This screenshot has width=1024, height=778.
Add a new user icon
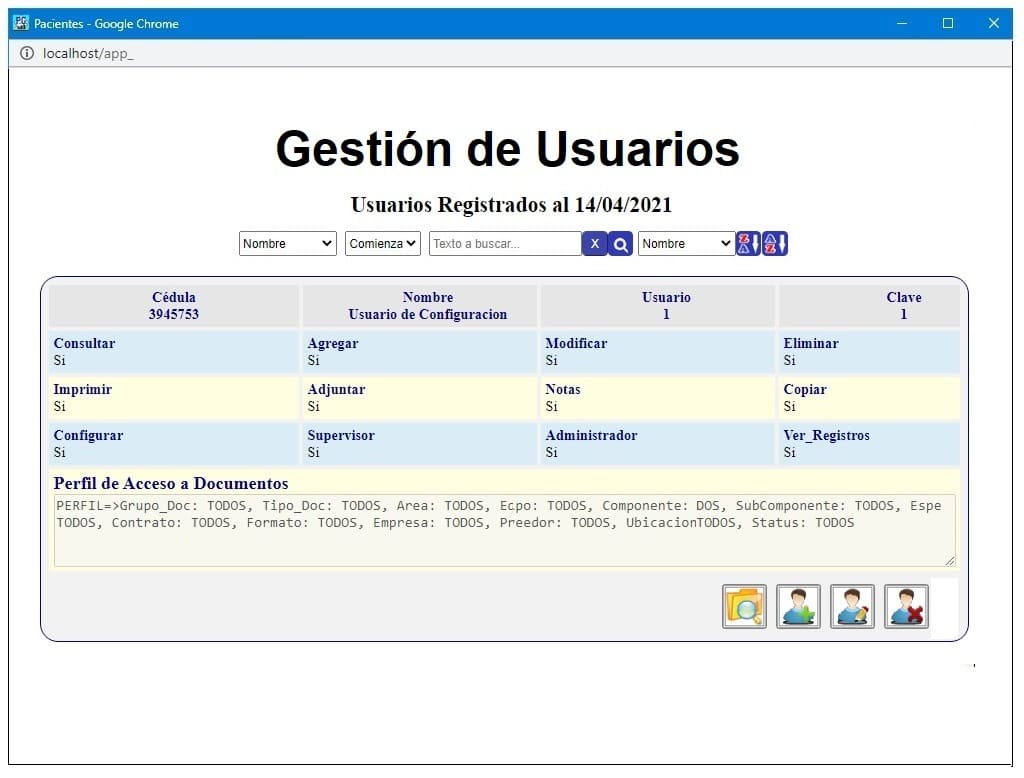[x=799, y=606]
